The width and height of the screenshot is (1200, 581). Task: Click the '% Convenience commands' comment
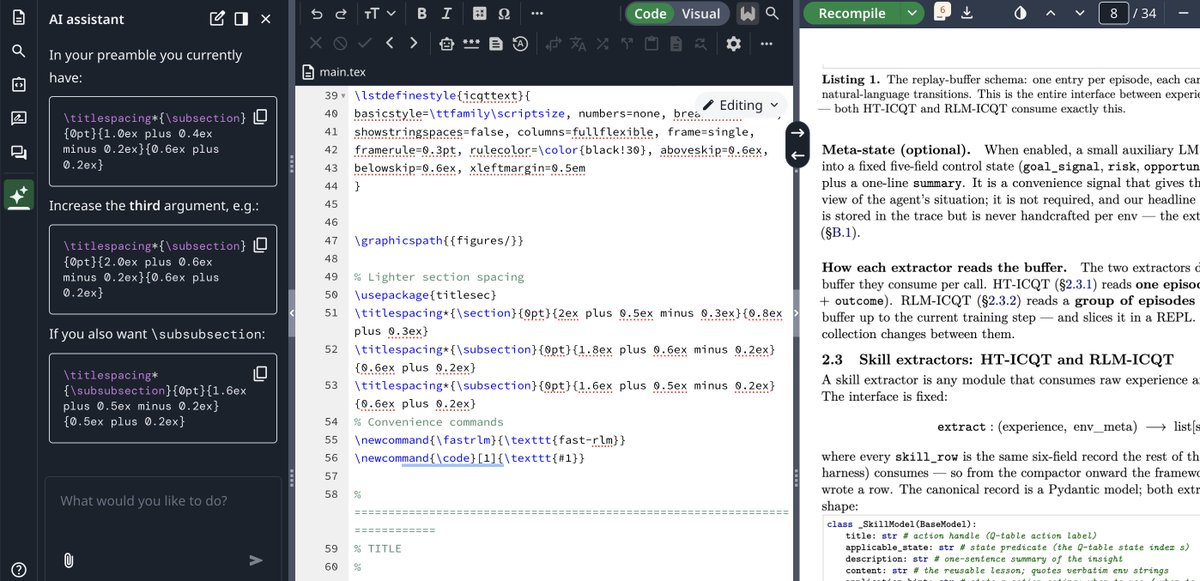[x=429, y=422]
